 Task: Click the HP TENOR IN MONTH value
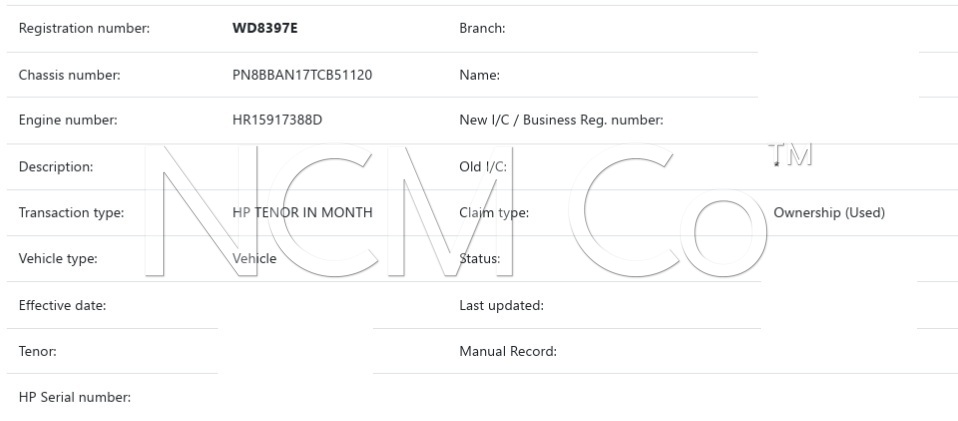pyautogui.click(x=302, y=213)
